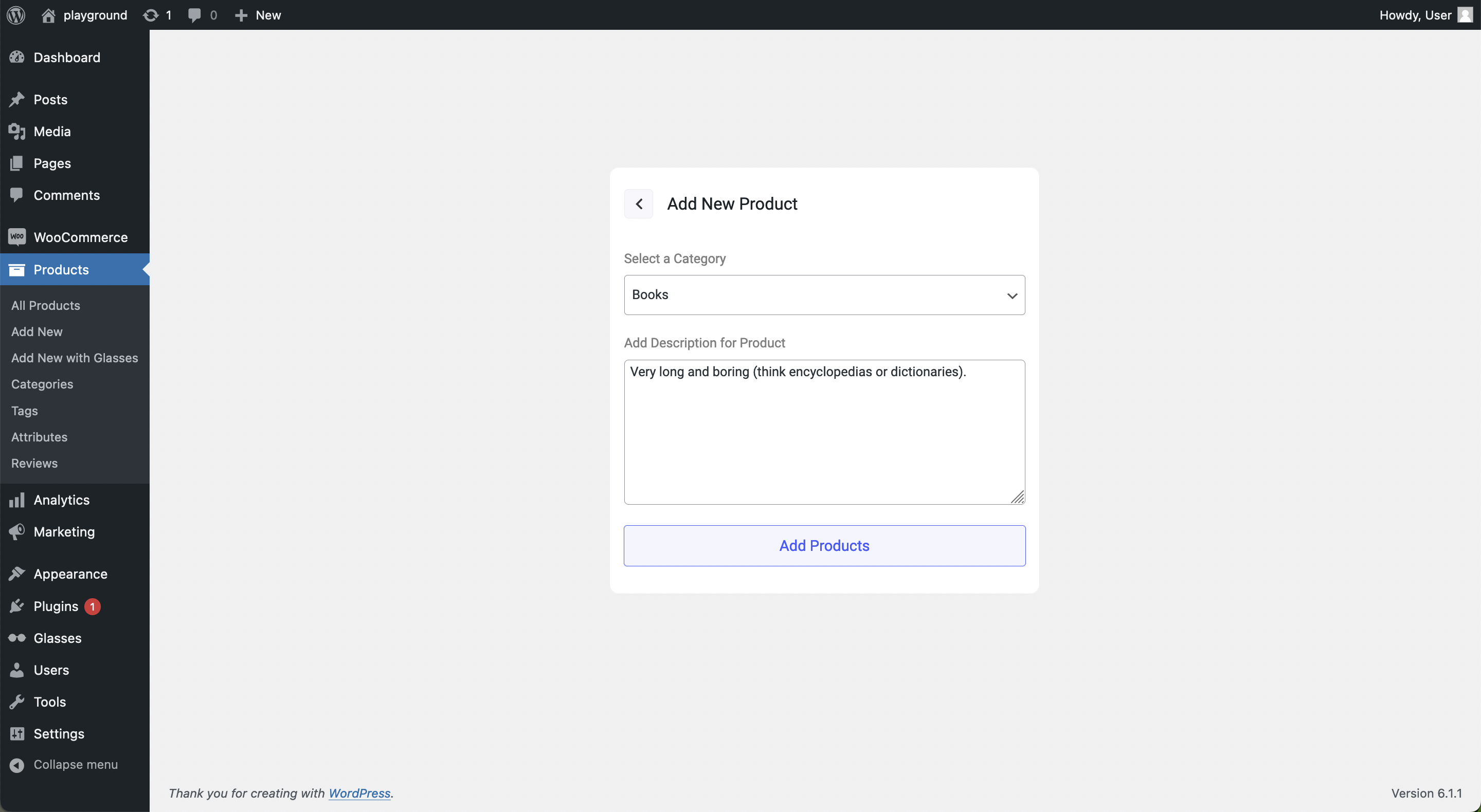Grab the textarea resize handle
This screenshot has width=1481, height=812.
(x=1018, y=497)
